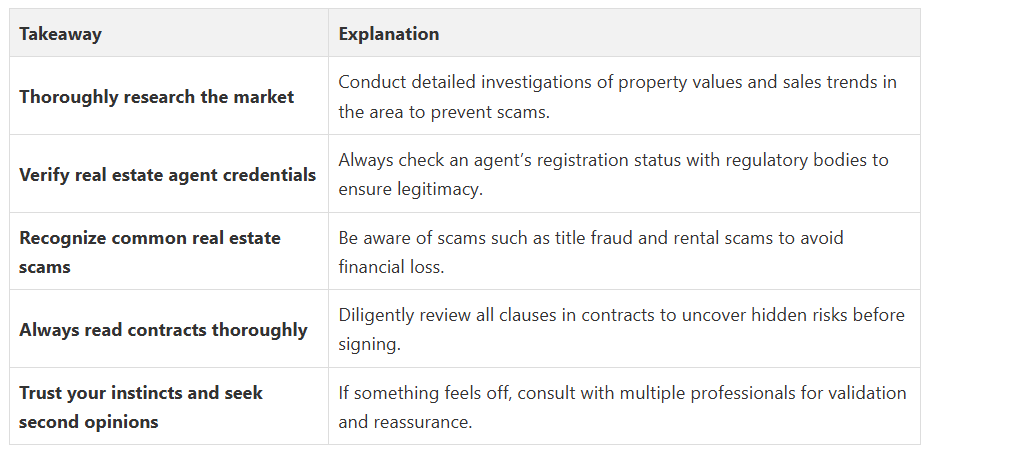Click explanation starting 'Conduct detailed investigations'

(x=617, y=97)
